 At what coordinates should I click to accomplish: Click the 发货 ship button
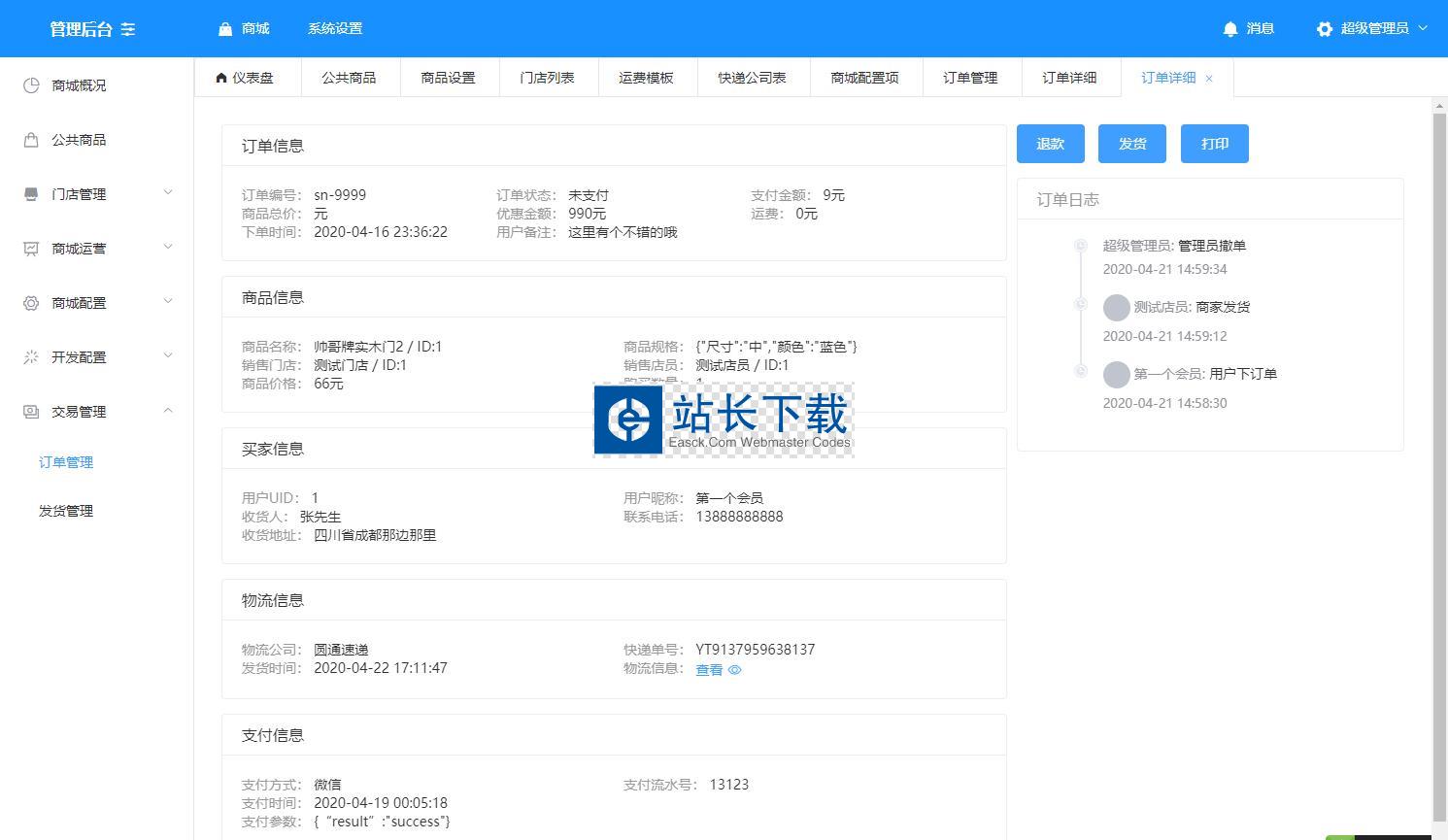(1132, 144)
